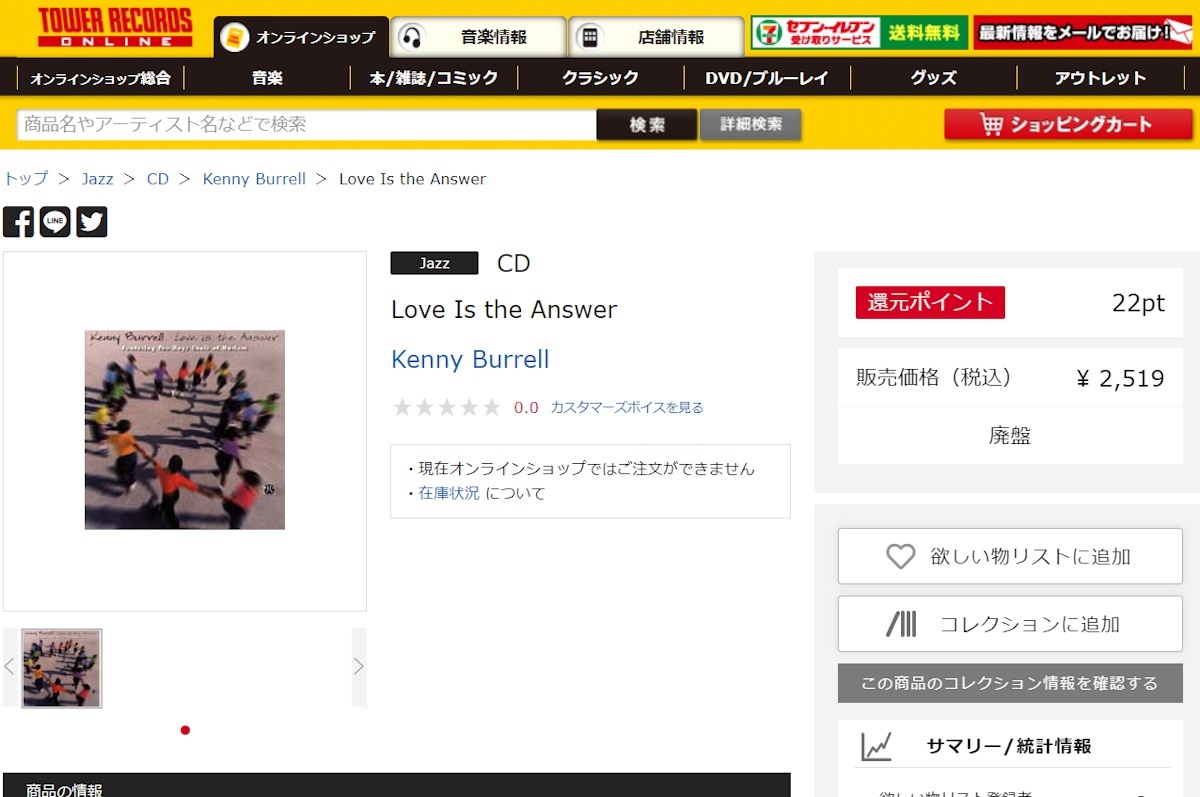Open the DVD/ブルーレイ menu
The image size is (1200, 797).
[767, 78]
